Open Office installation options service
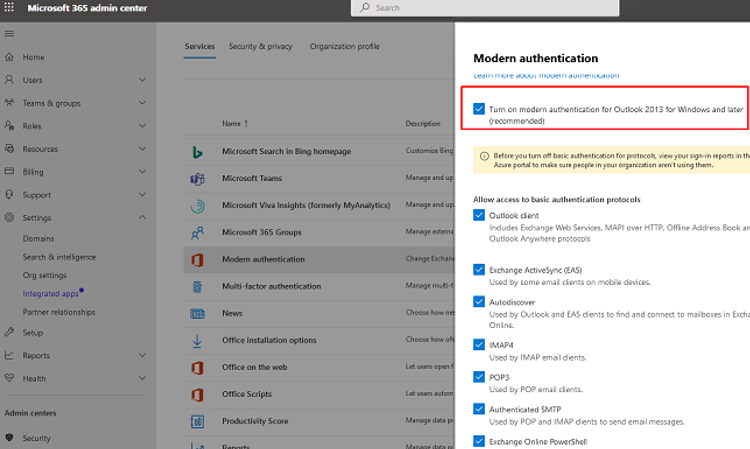The width and height of the screenshot is (750, 449). (x=269, y=340)
